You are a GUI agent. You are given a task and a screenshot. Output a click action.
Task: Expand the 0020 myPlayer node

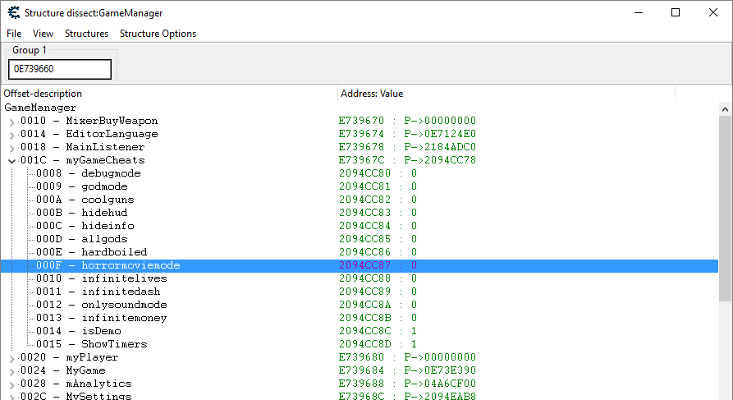pyautogui.click(x=12, y=357)
